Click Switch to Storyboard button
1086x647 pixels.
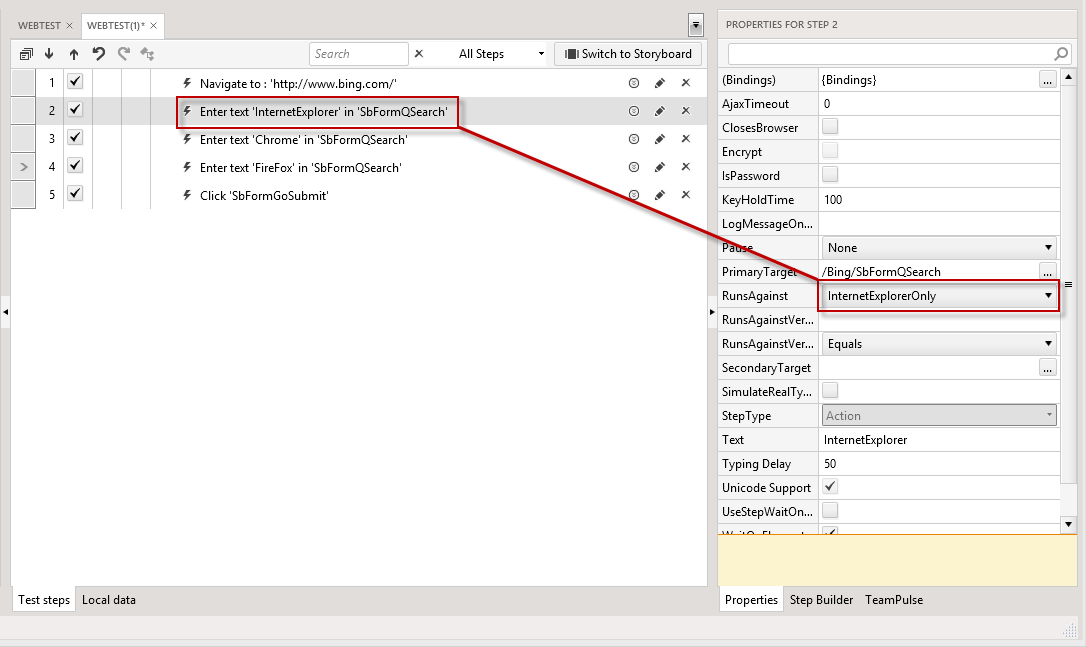coord(628,54)
